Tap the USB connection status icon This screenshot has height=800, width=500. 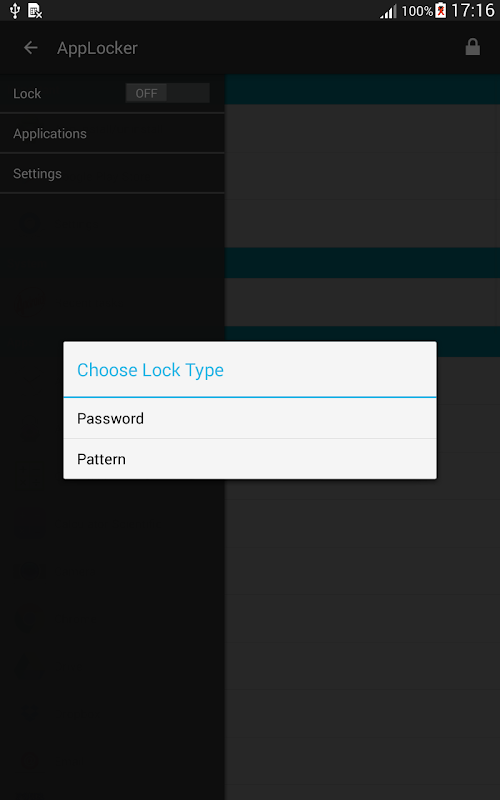15,10
